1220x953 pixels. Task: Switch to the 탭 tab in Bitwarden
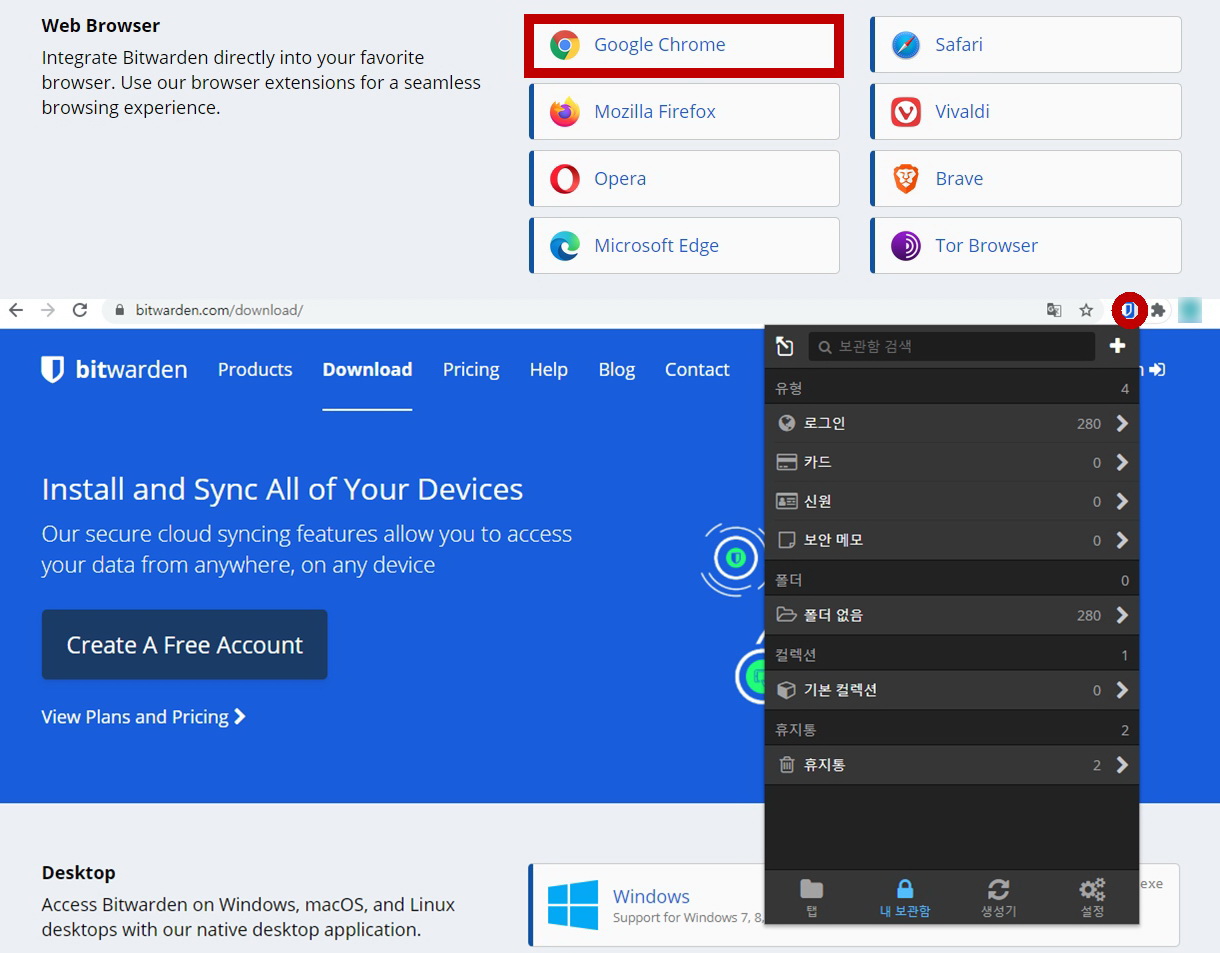(x=811, y=897)
